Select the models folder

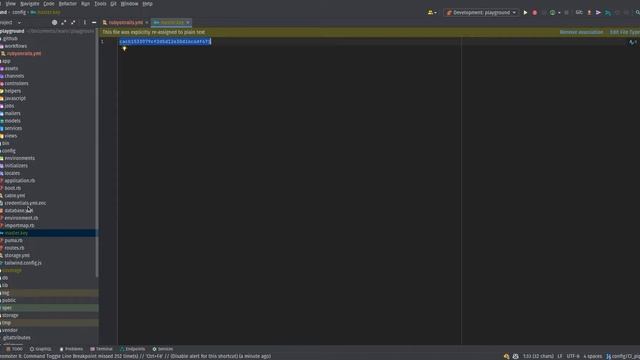pyautogui.click(x=12, y=121)
